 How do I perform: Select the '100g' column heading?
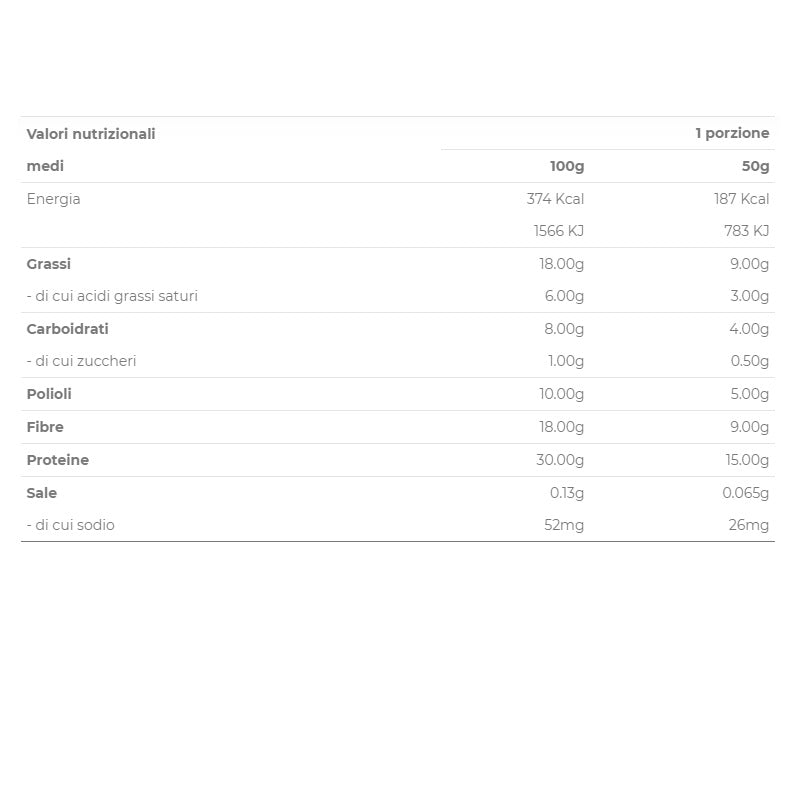567,166
